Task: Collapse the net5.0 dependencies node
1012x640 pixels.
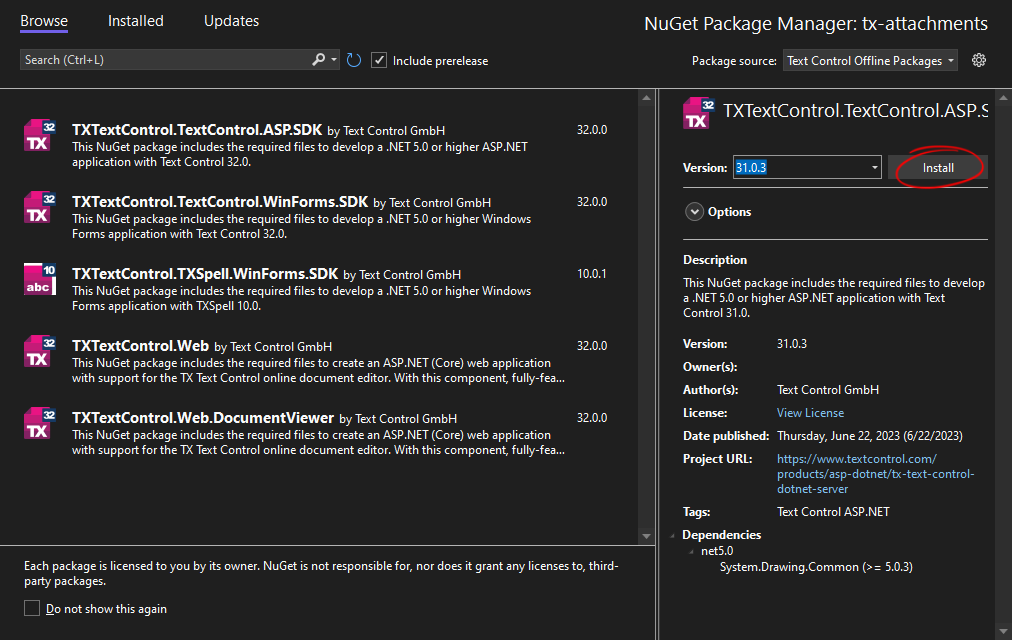Action: tap(689, 551)
